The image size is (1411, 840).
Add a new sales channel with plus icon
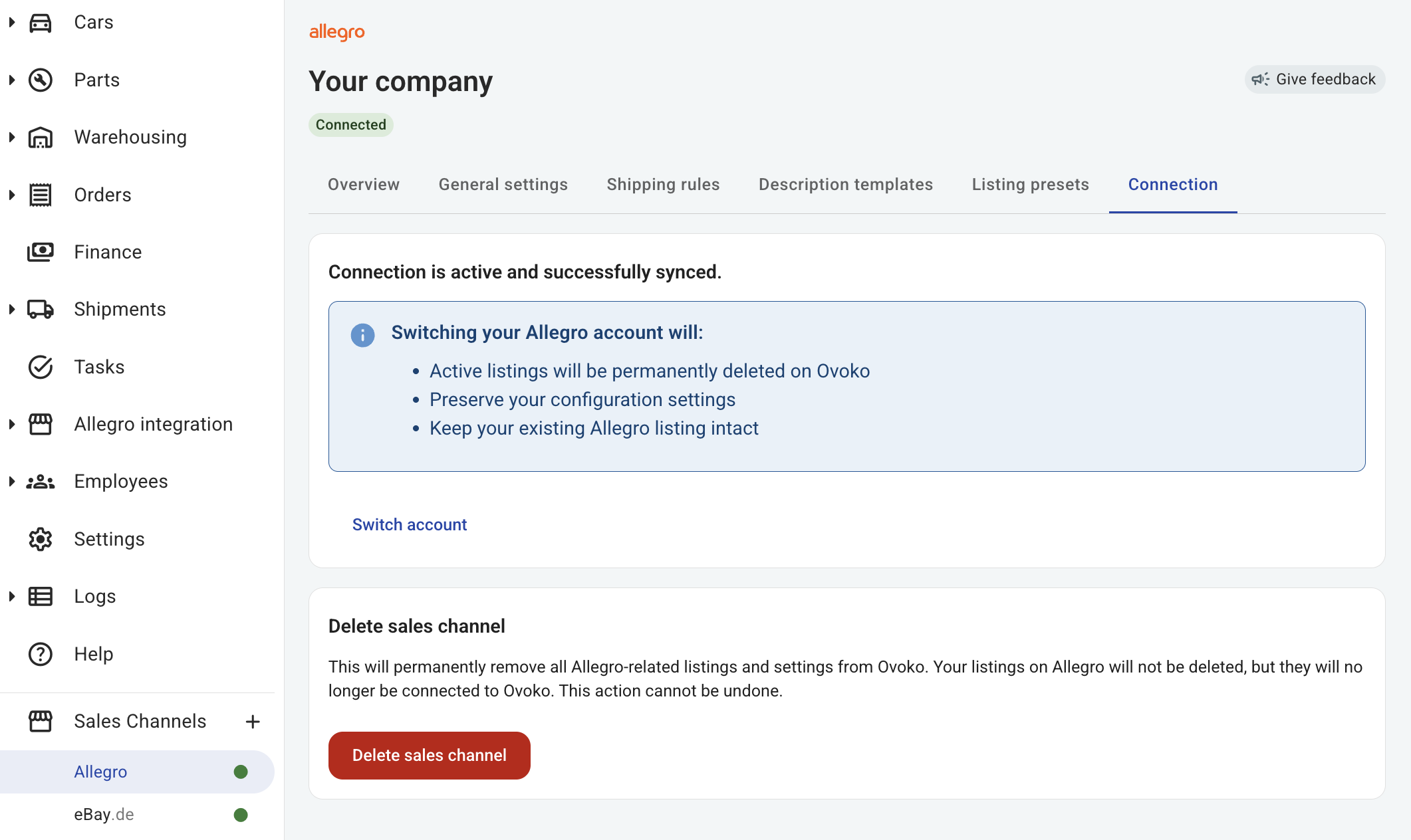coord(253,721)
